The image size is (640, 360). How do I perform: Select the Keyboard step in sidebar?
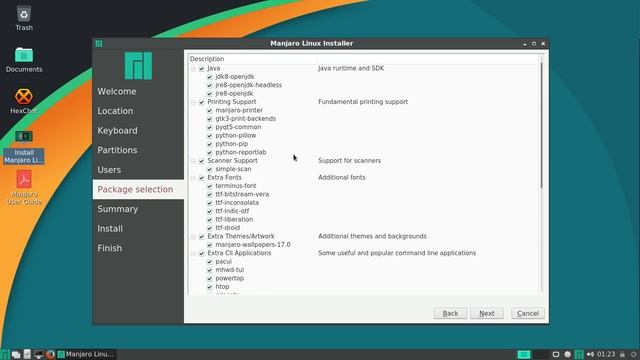(118, 131)
